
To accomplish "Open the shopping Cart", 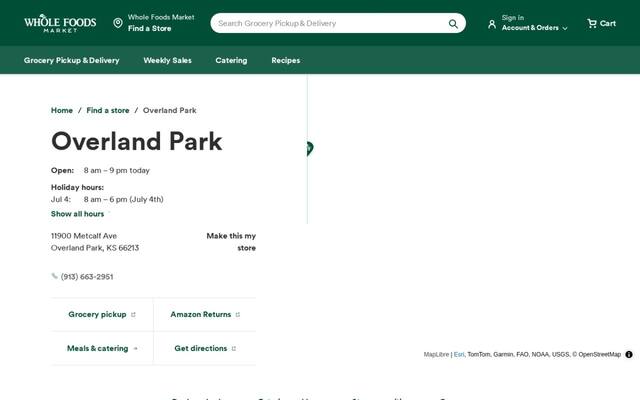I will tap(601, 23).
